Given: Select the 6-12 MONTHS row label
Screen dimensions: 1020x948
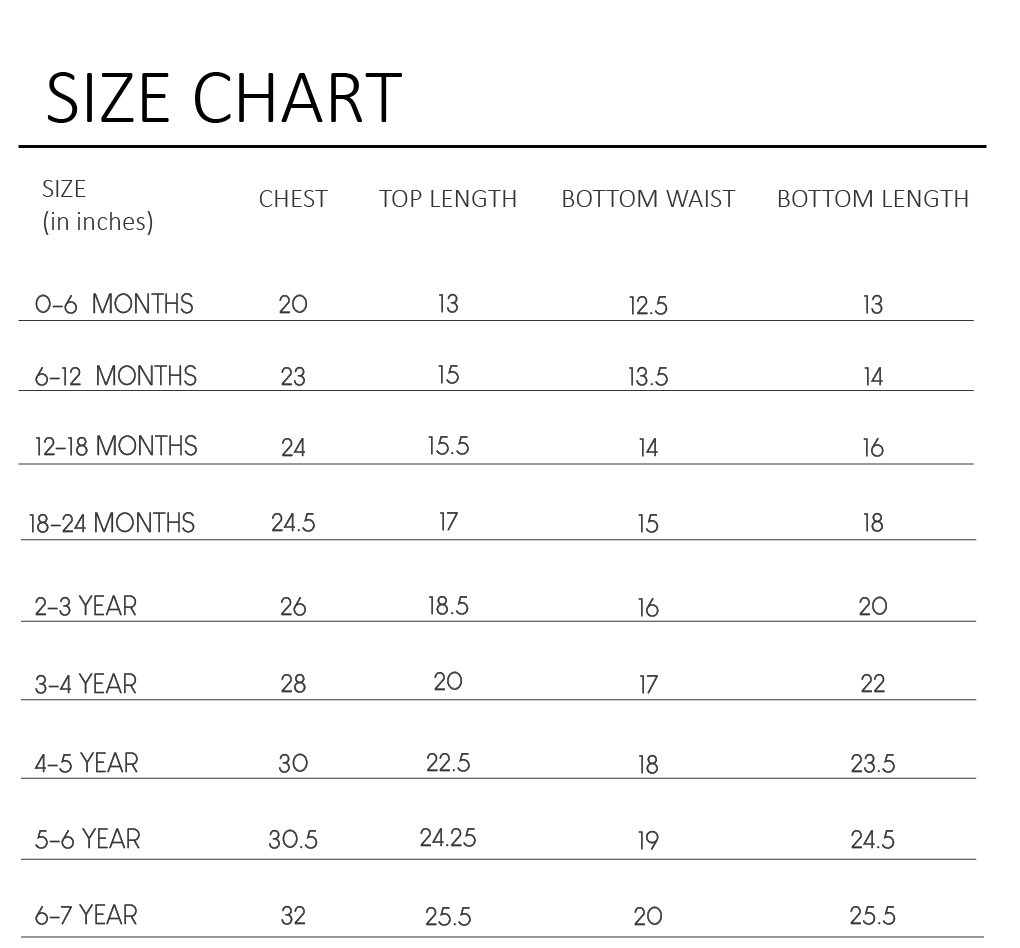Looking at the screenshot, I should [116, 375].
